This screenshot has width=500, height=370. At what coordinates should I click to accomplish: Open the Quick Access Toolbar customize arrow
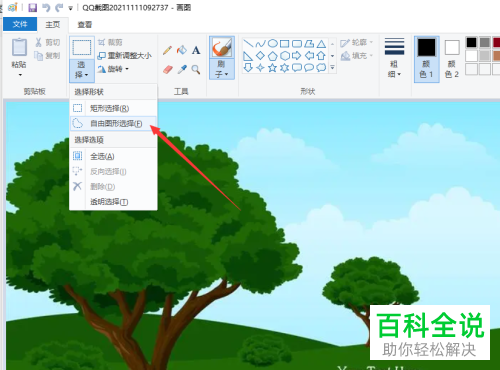pyautogui.click(x=71, y=8)
